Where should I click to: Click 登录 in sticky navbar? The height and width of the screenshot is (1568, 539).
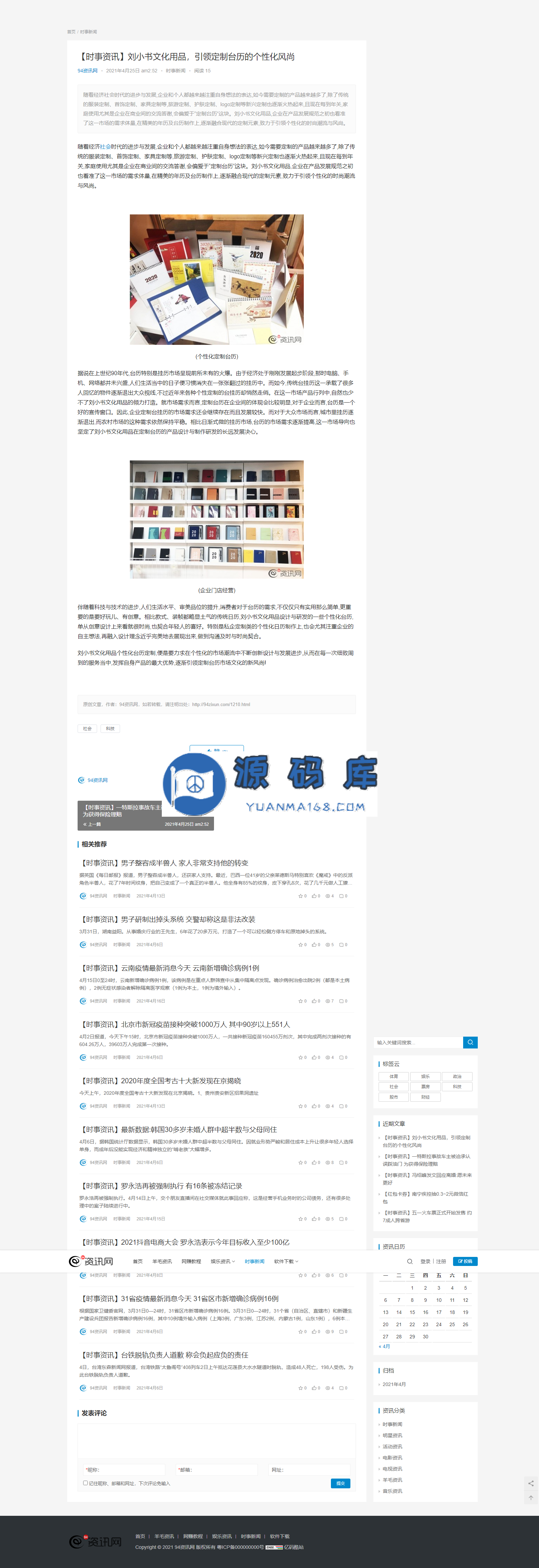425,1261
